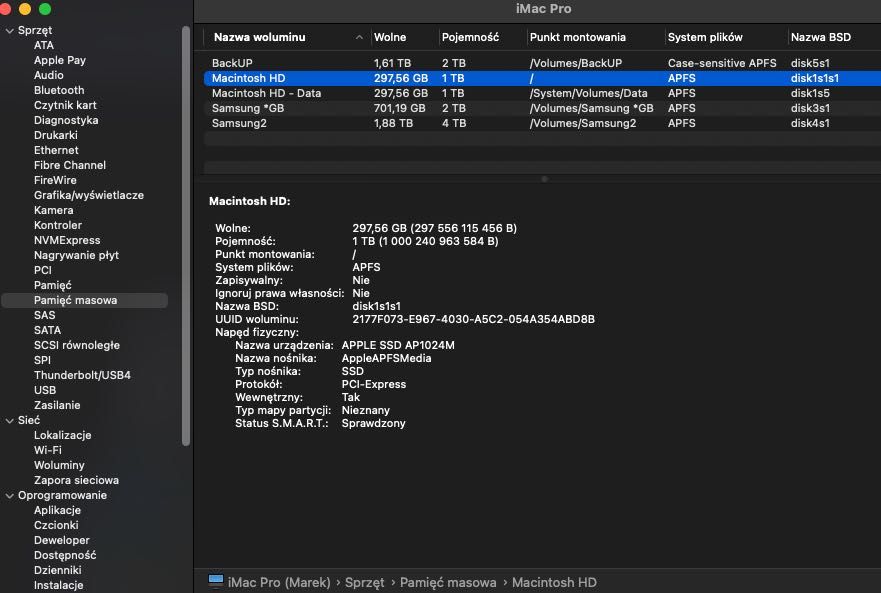Collapse the Oprogramowanie section chevron
Image resolution: width=881 pixels, height=593 pixels.
[x=10, y=496]
